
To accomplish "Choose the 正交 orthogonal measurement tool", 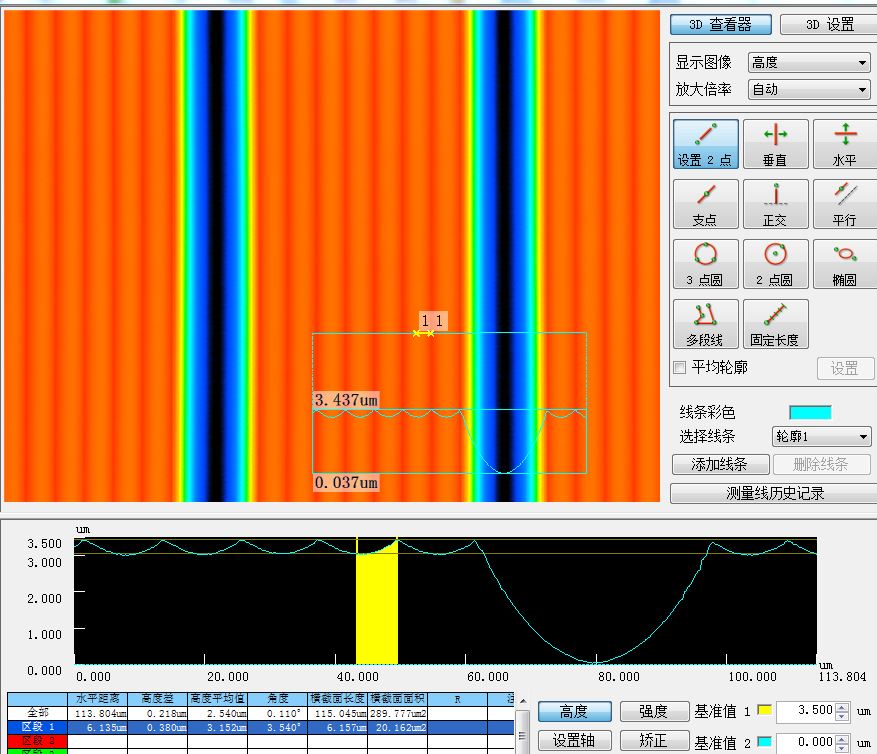I will tap(775, 204).
